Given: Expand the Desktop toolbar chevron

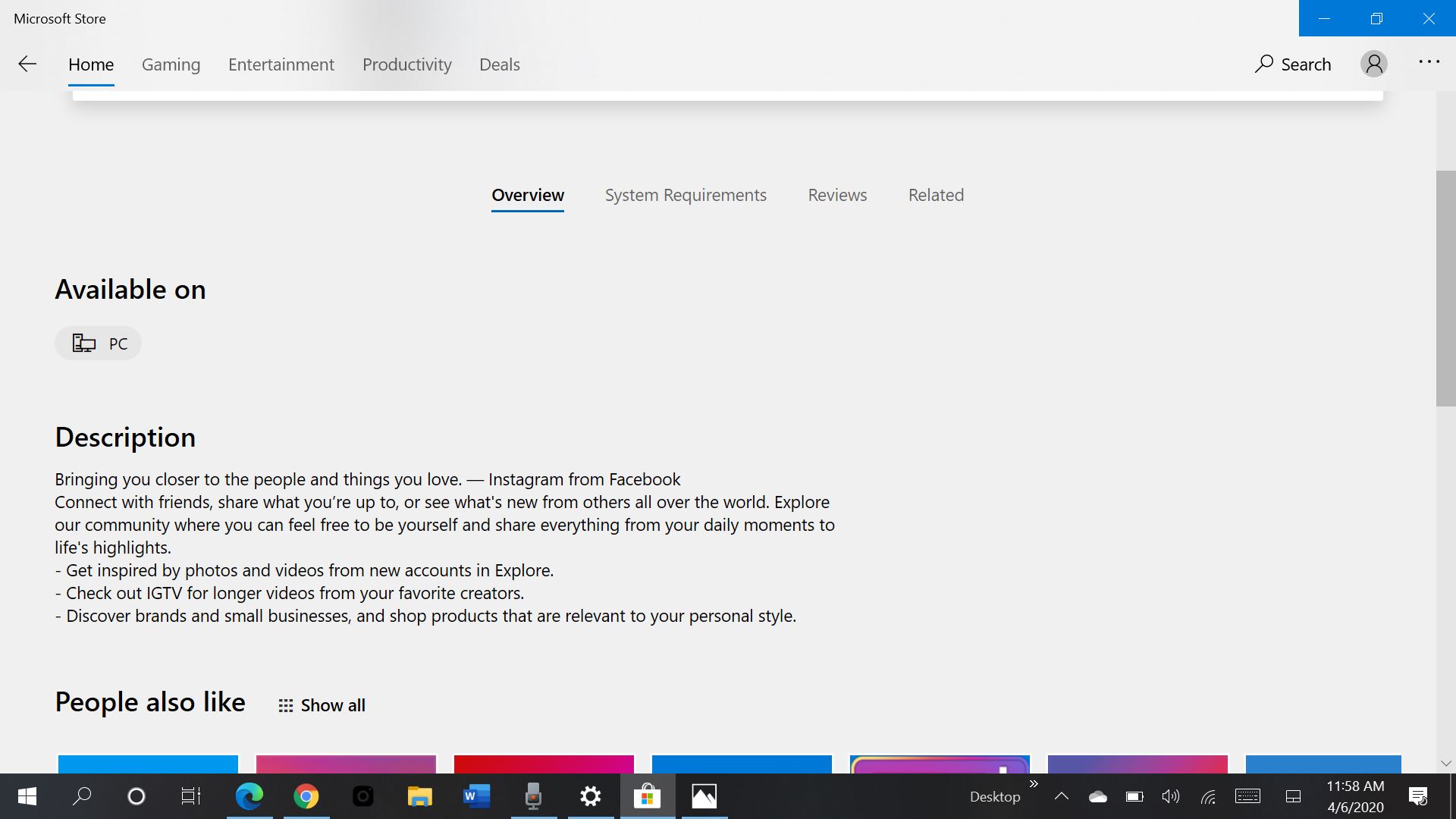Looking at the screenshot, I should [1034, 784].
